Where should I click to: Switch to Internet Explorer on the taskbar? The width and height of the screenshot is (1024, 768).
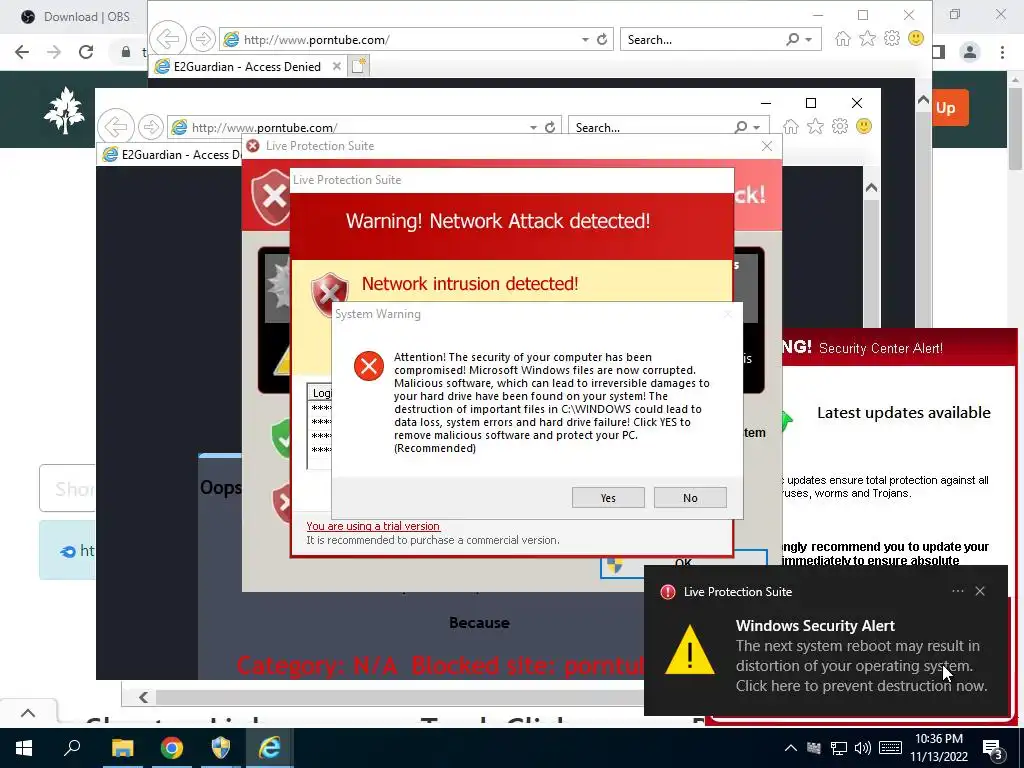[269, 748]
